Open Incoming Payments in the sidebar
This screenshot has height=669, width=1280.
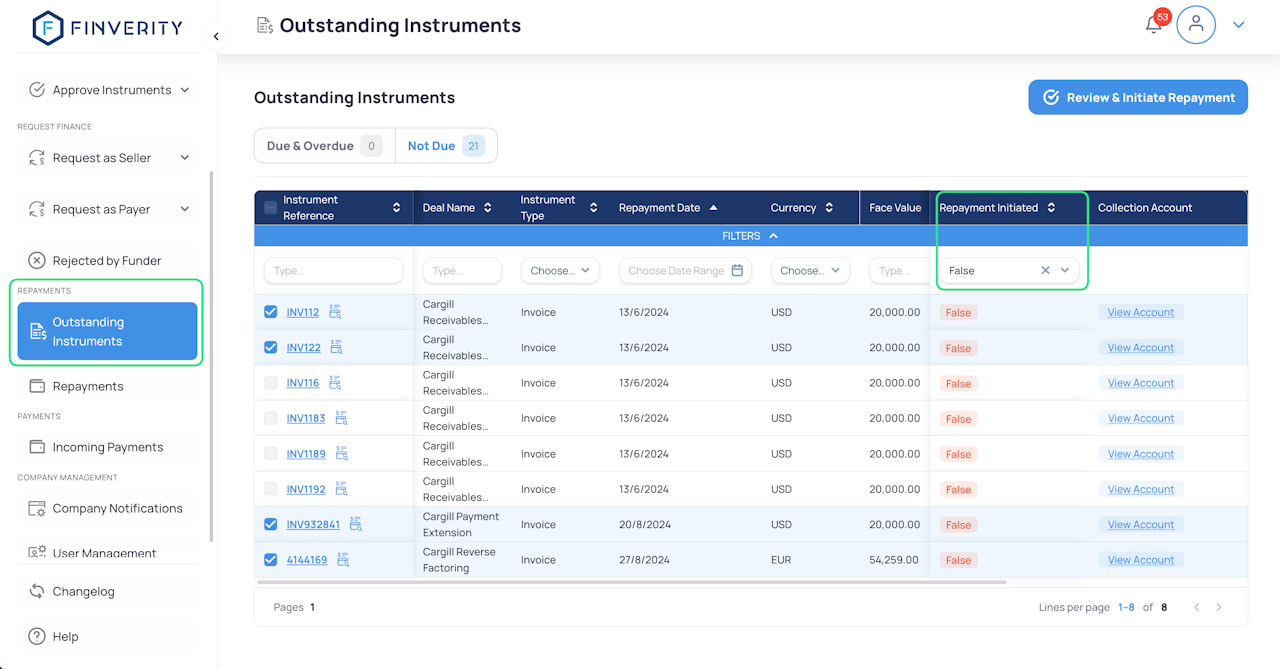point(107,447)
